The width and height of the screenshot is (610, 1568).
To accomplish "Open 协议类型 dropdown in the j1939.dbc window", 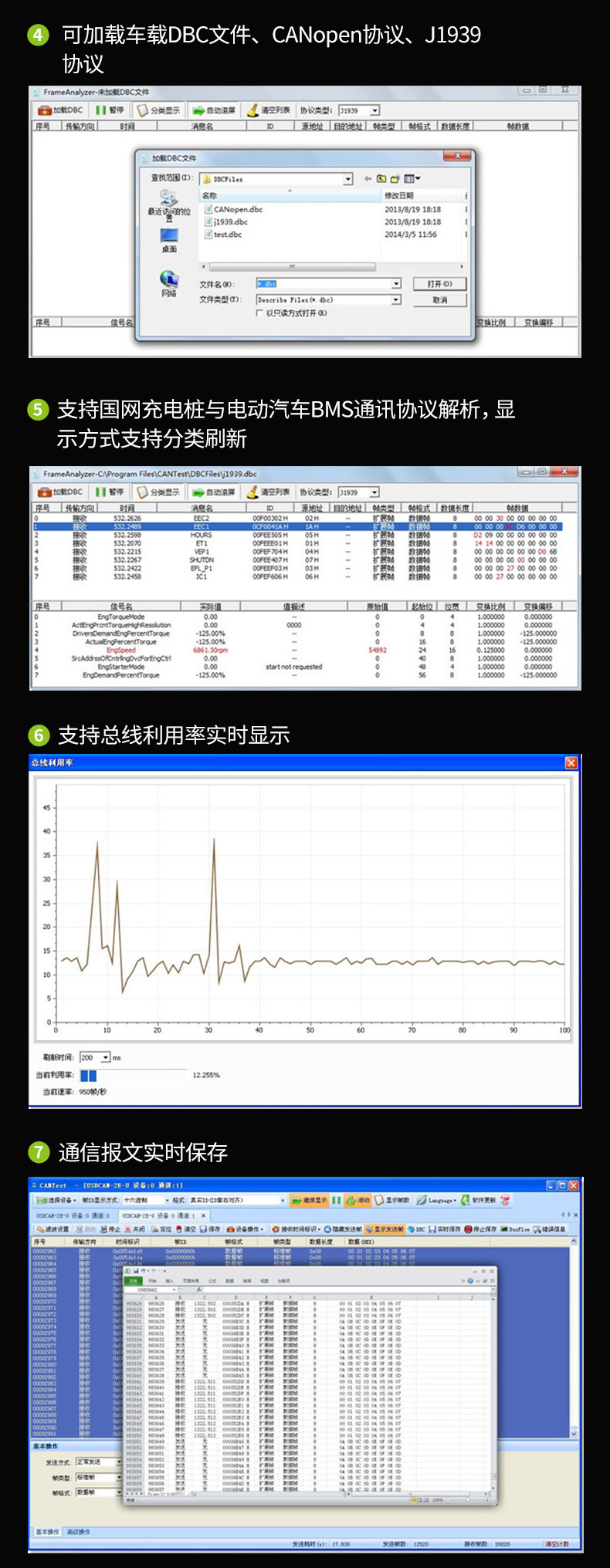I will click(374, 492).
